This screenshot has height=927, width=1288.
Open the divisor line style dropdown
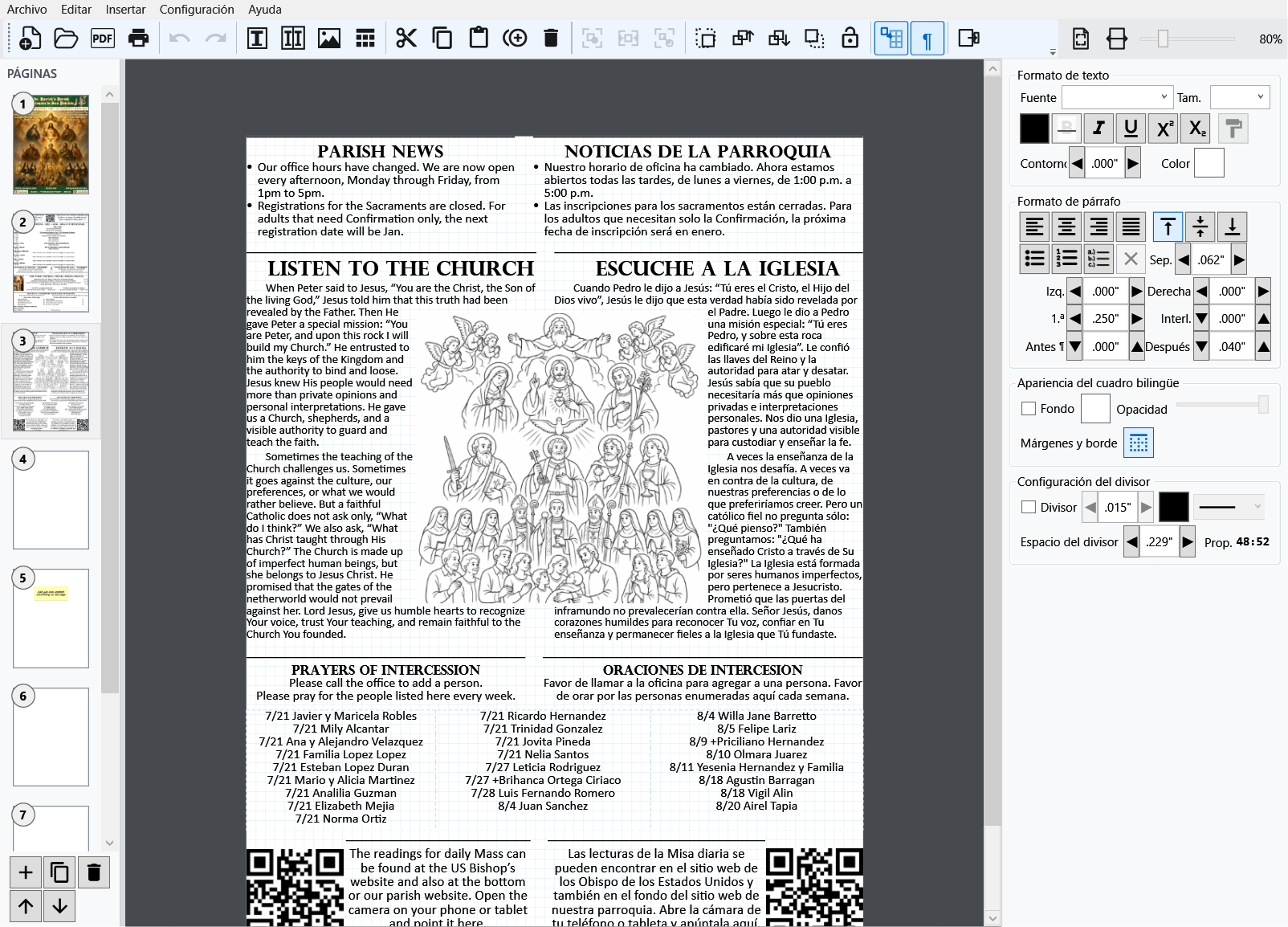click(1229, 507)
